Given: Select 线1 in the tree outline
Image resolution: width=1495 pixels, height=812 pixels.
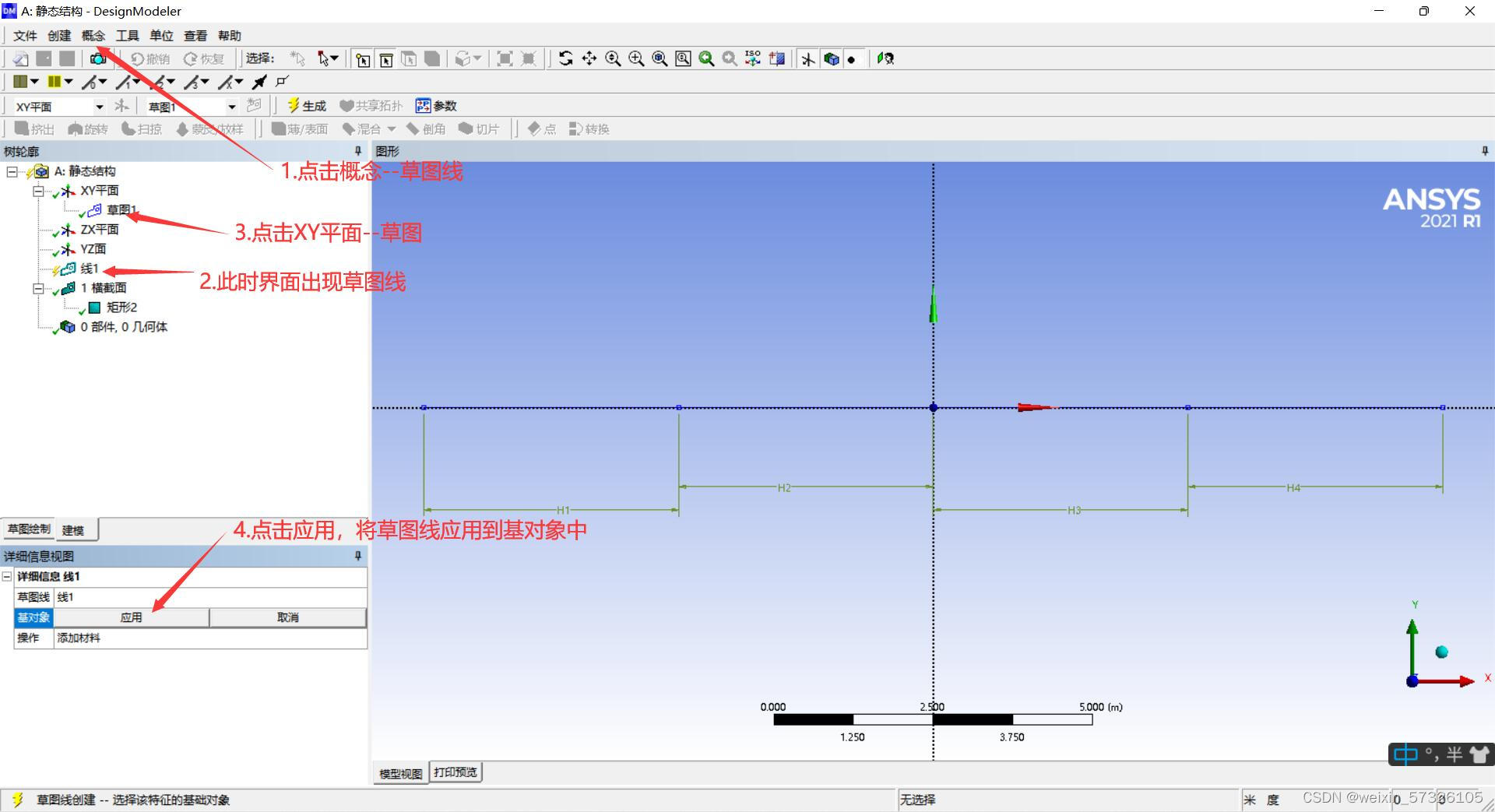Looking at the screenshot, I should coord(89,269).
